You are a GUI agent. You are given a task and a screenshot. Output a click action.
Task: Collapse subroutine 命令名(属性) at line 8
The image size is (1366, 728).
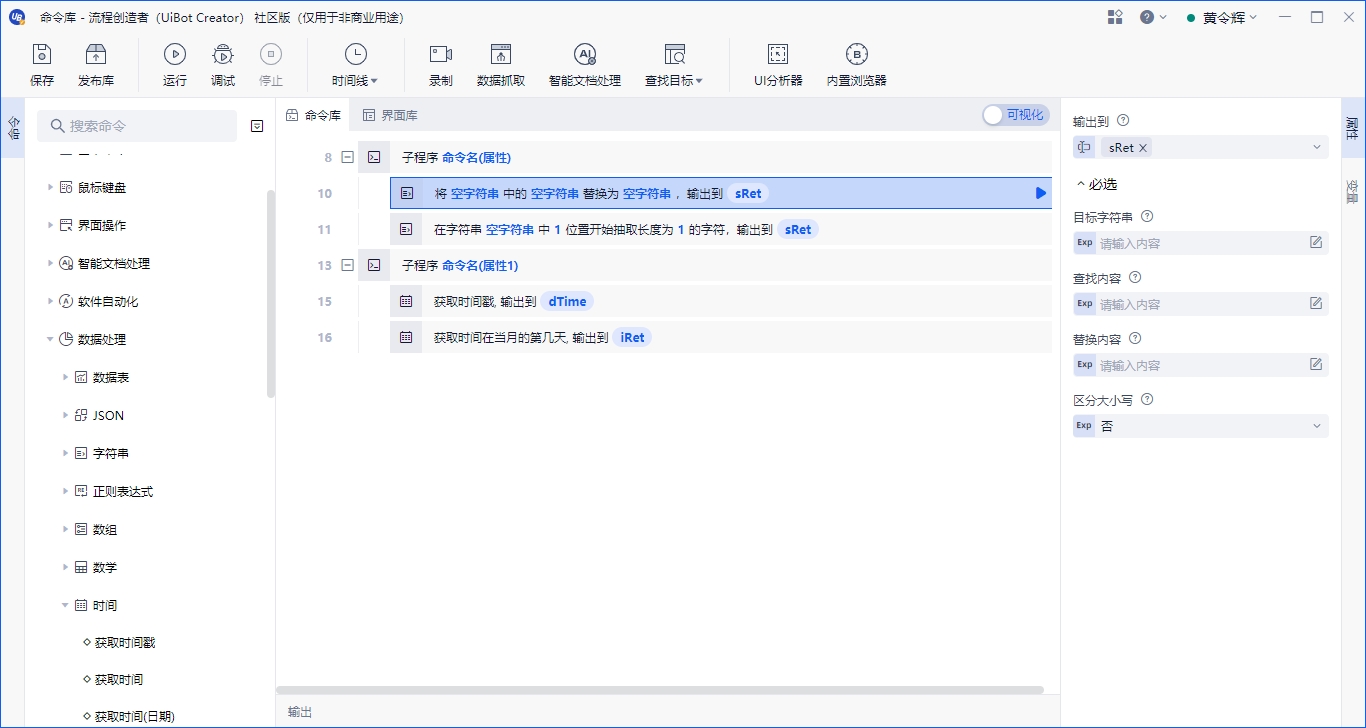[x=347, y=157]
